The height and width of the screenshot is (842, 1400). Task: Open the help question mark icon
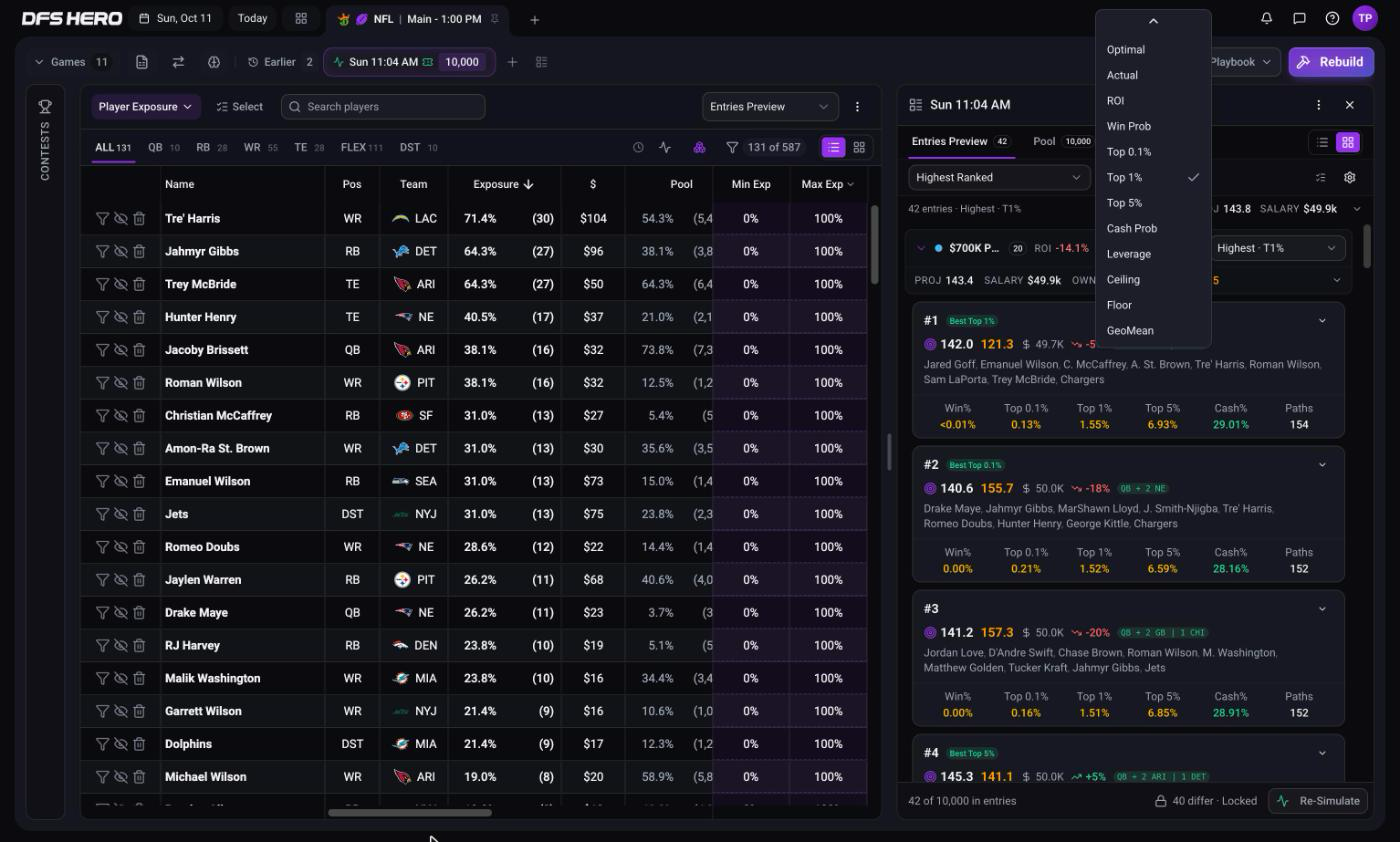tap(1332, 18)
